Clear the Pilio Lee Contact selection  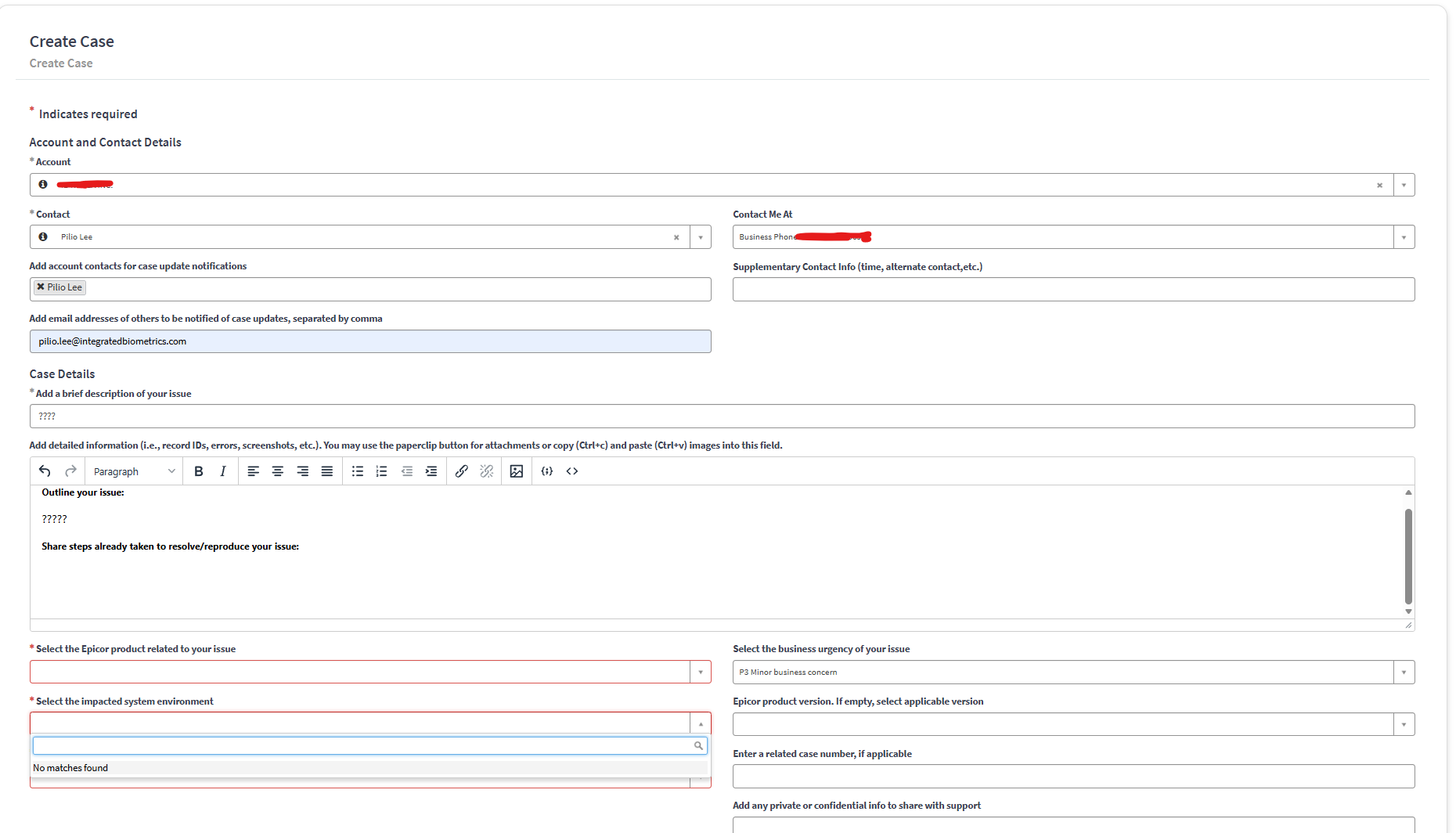676,237
